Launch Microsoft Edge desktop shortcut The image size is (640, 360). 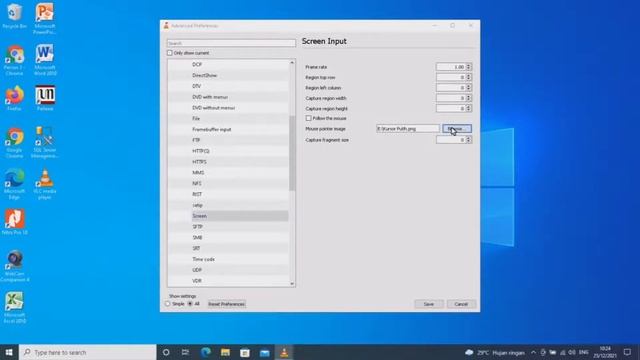(x=15, y=184)
